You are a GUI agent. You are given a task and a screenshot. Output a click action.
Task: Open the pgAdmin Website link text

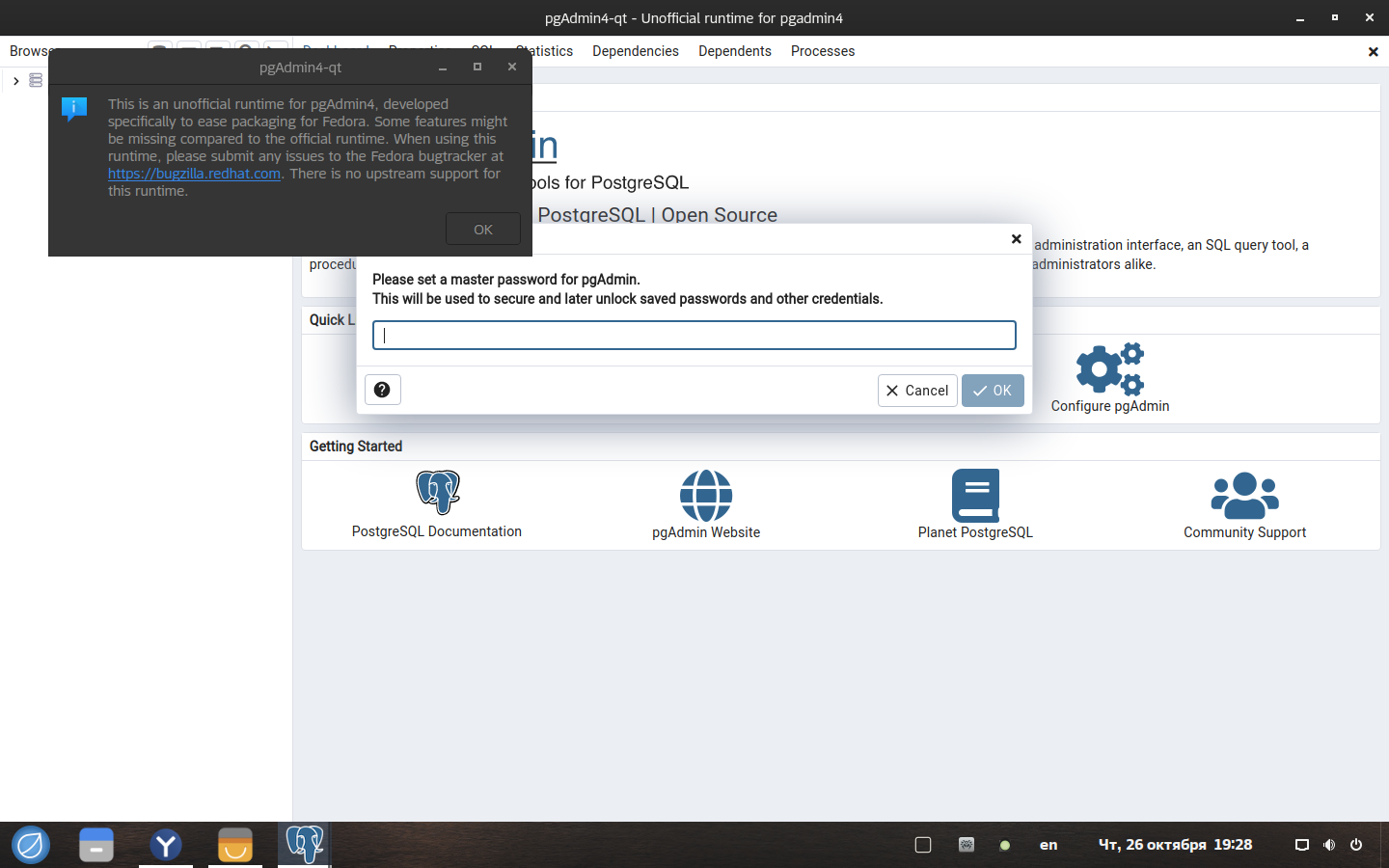coord(706,532)
